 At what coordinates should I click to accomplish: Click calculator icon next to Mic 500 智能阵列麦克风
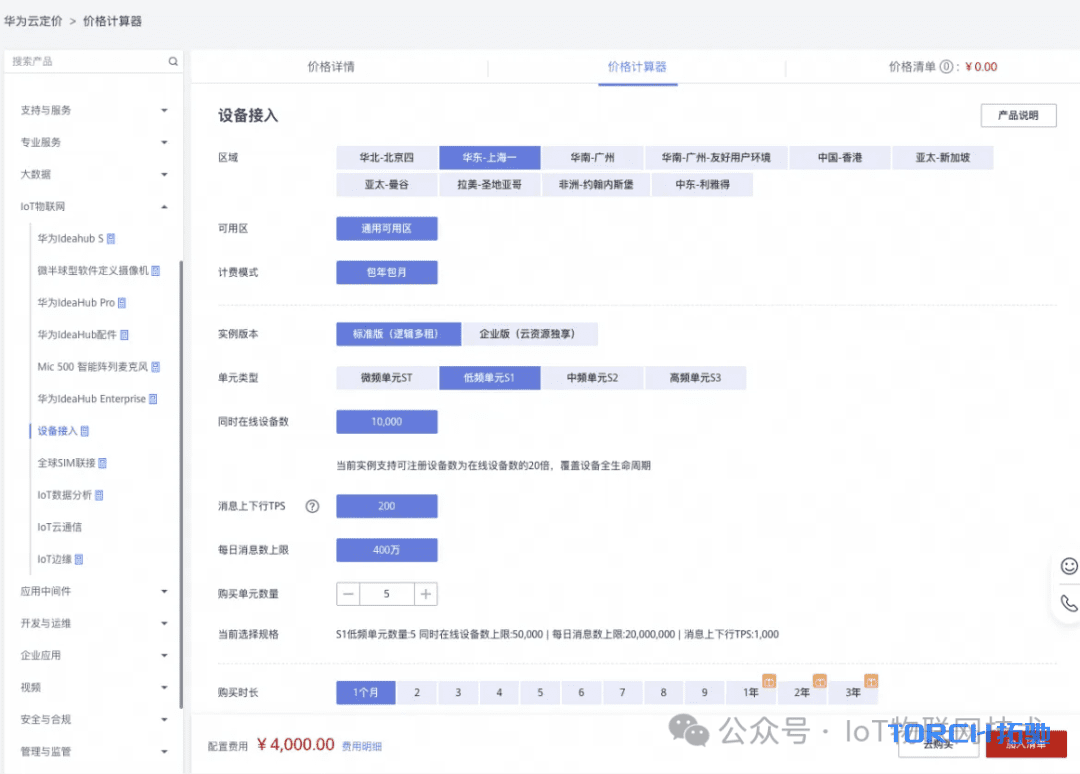(x=156, y=367)
